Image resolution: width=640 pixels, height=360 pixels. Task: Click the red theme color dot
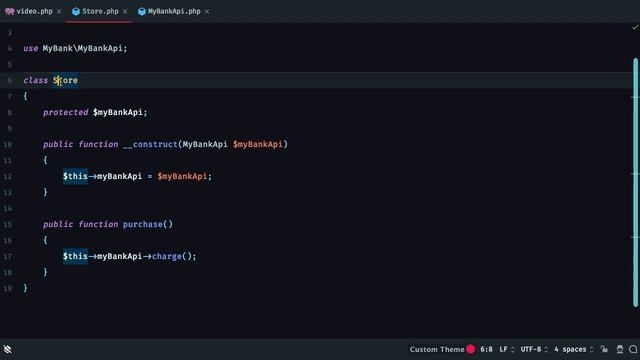(471, 349)
